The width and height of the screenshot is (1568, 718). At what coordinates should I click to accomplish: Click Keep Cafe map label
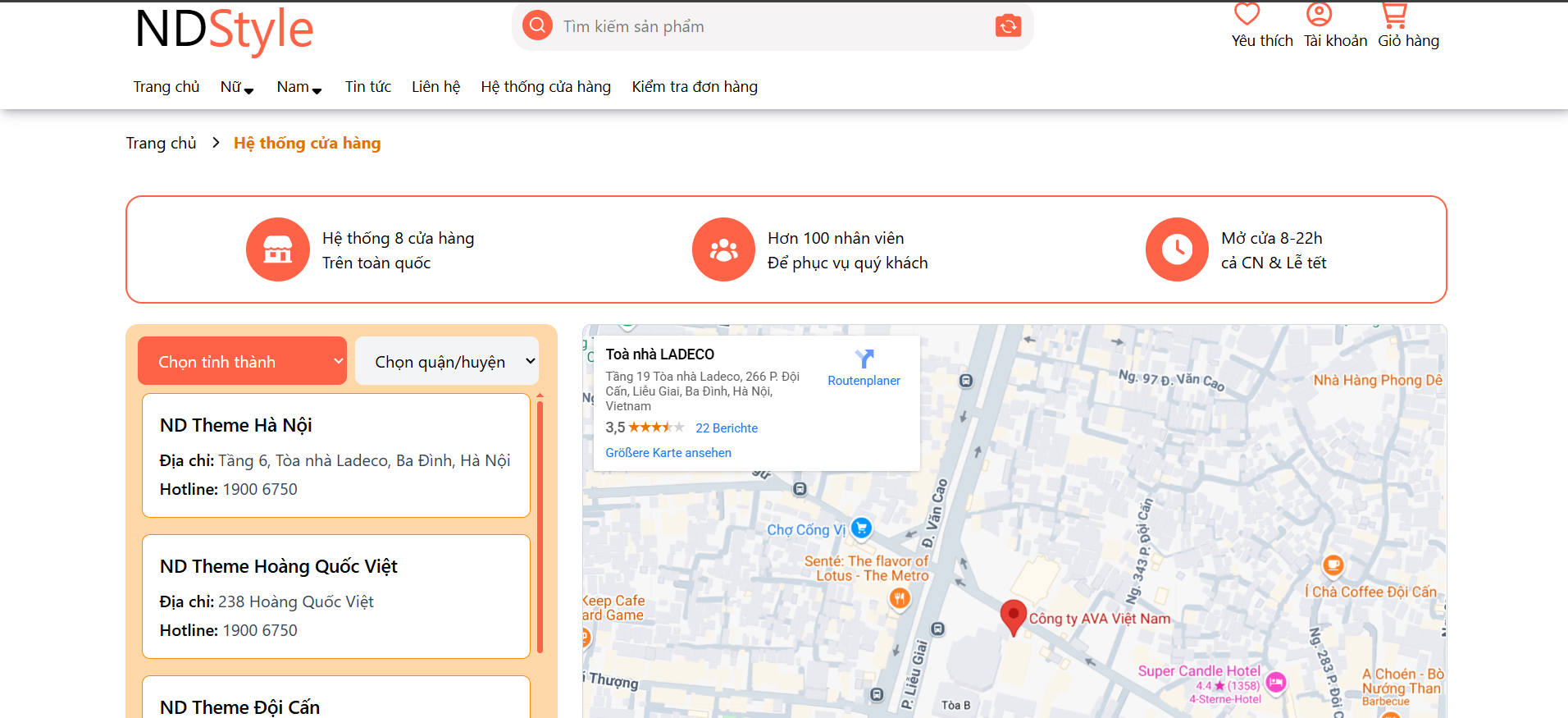(614, 608)
